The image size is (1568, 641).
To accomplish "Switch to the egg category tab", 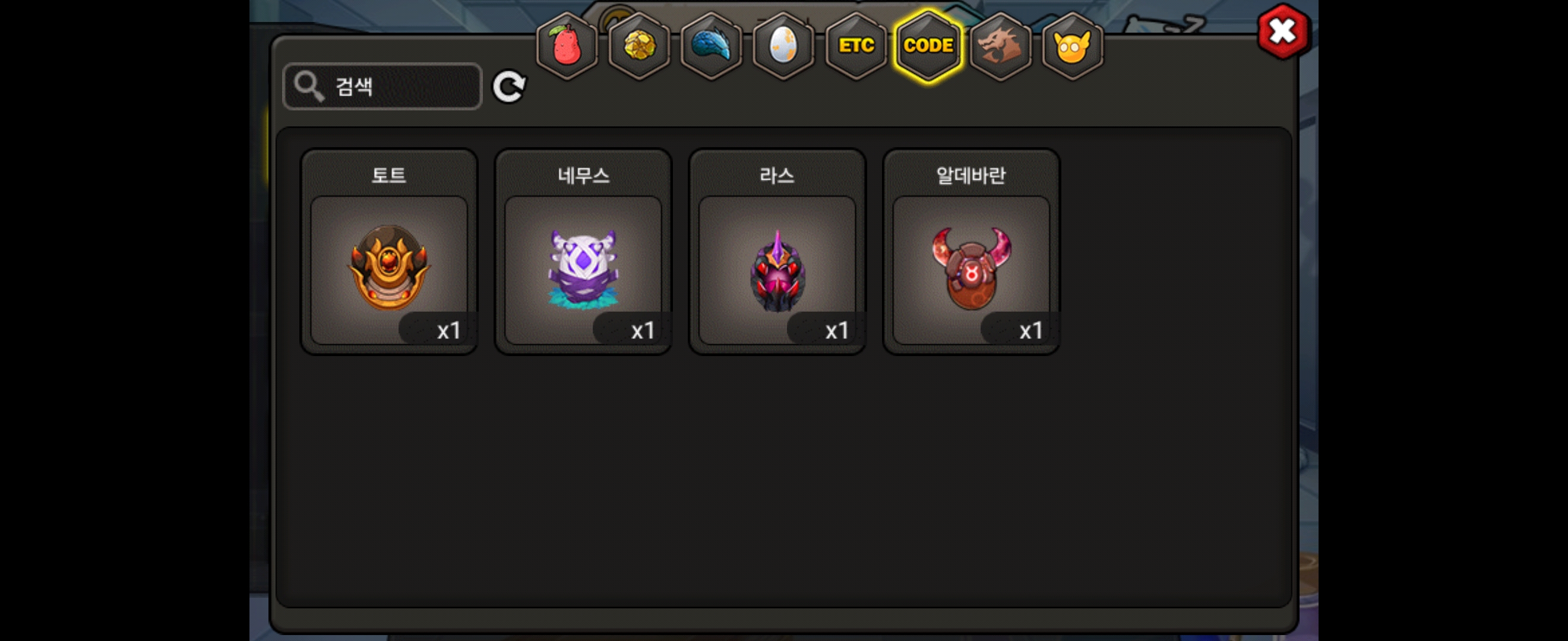I will click(783, 46).
